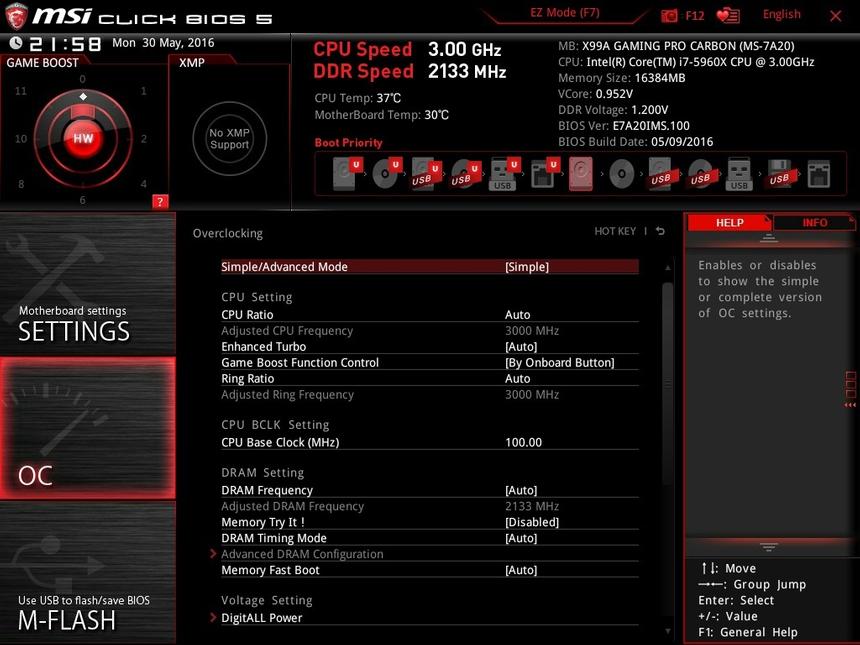Click the last network boot device icon
This screenshot has width=860, height=645.
(x=818, y=174)
